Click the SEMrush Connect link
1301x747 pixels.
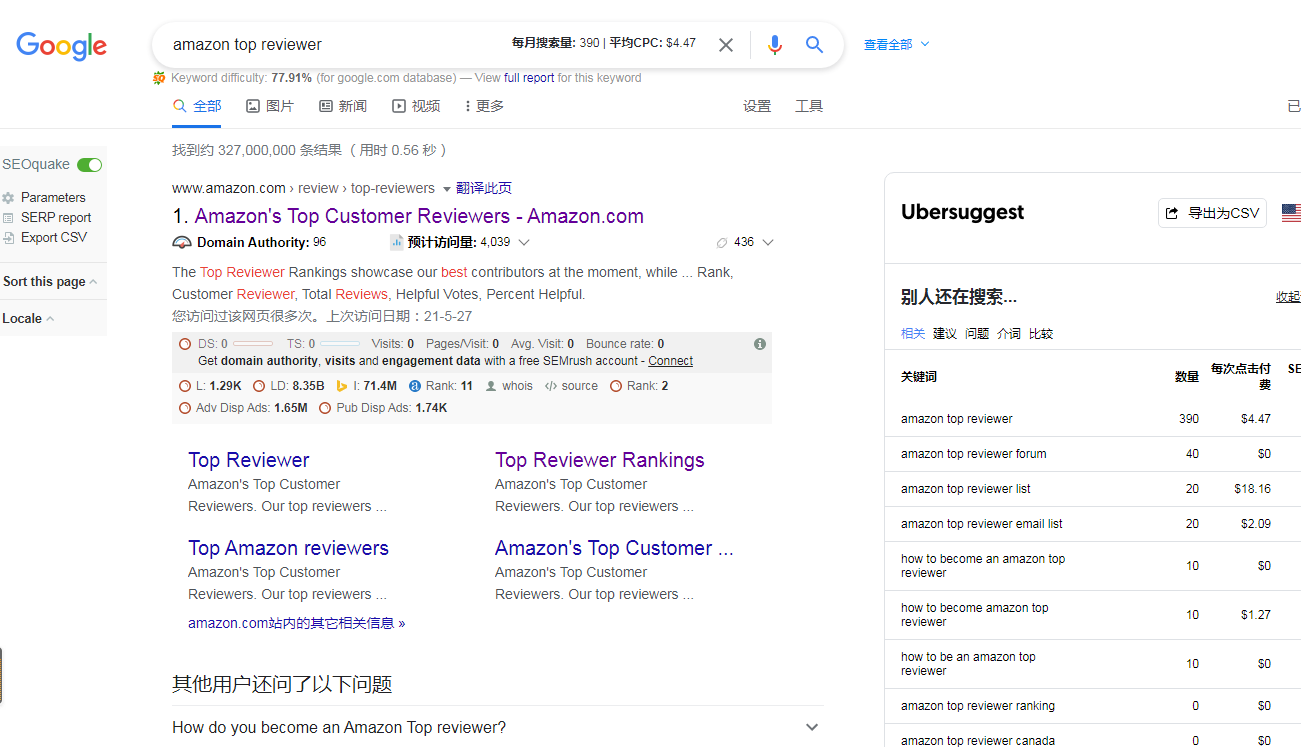click(x=670, y=361)
